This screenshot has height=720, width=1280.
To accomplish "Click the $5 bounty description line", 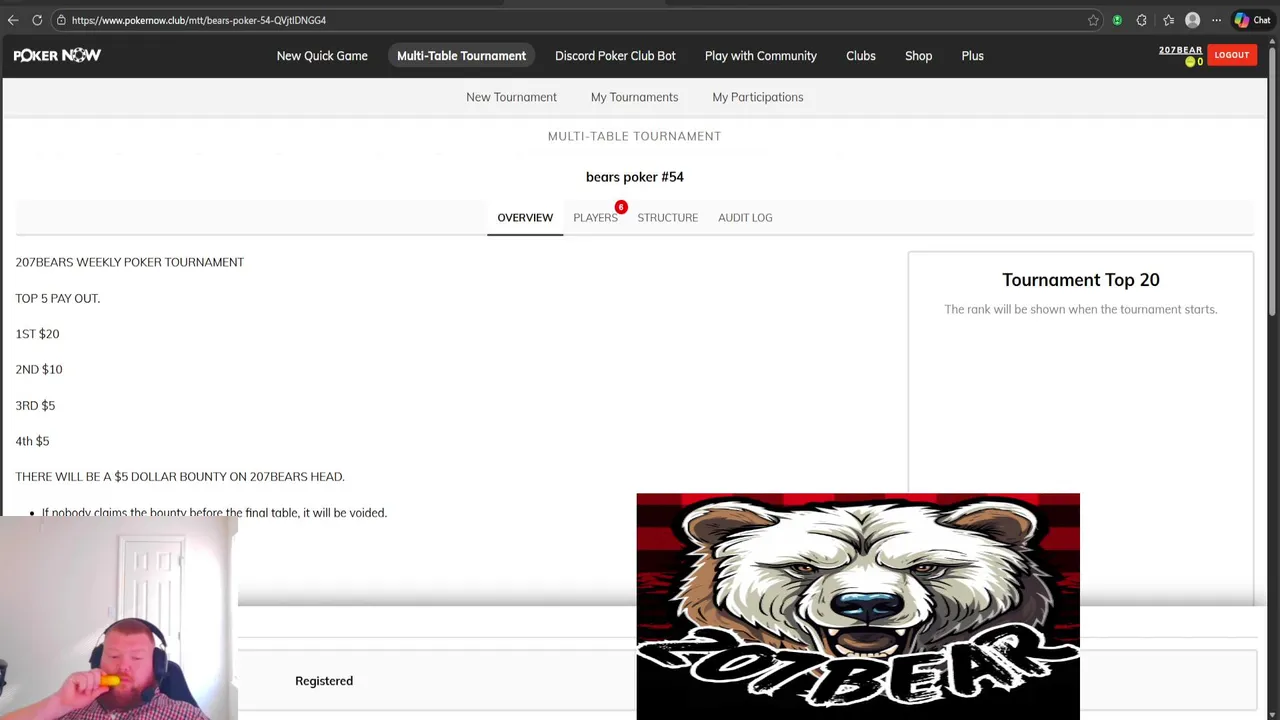I will point(180,477).
